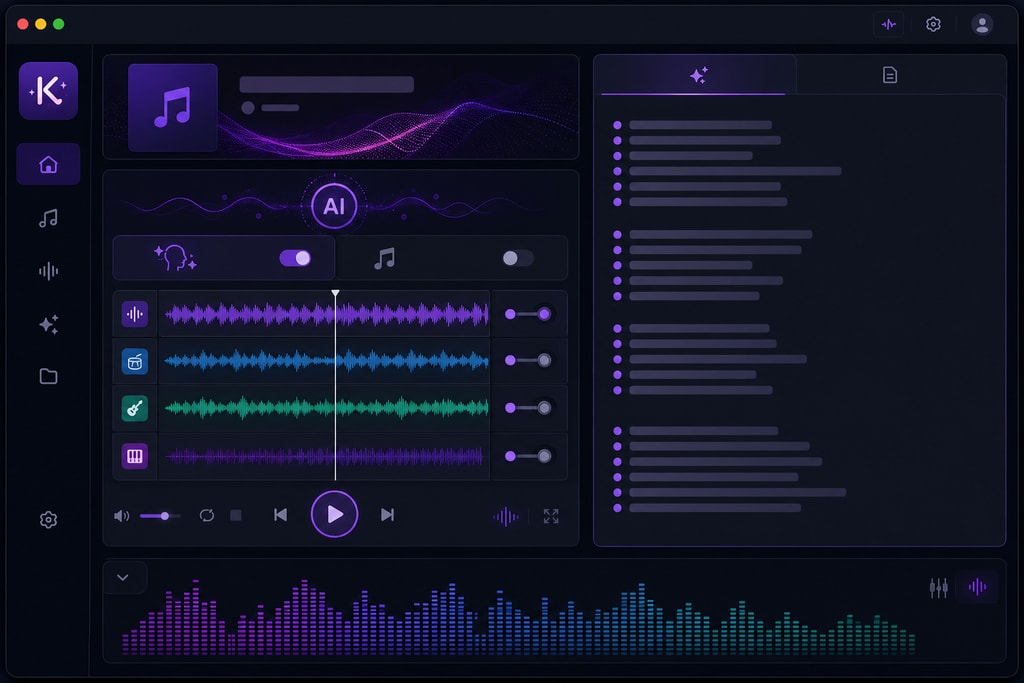This screenshot has height=683, width=1024.
Task: Select the green guitar track icon
Action: click(x=135, y=409)
